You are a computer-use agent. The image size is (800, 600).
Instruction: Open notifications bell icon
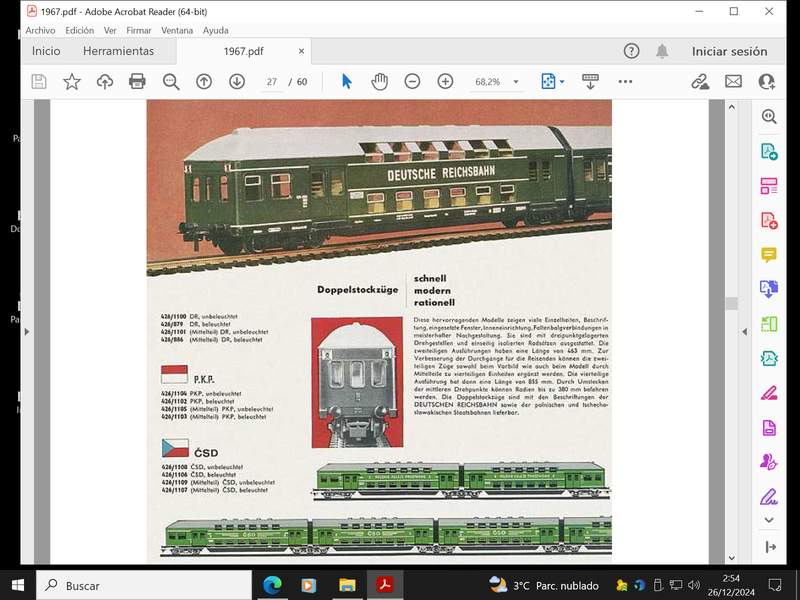[662, 51]
